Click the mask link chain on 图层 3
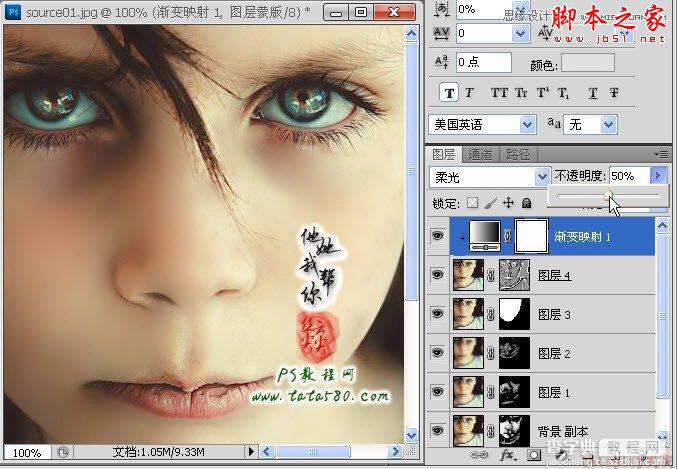 [x=491, y=314]
